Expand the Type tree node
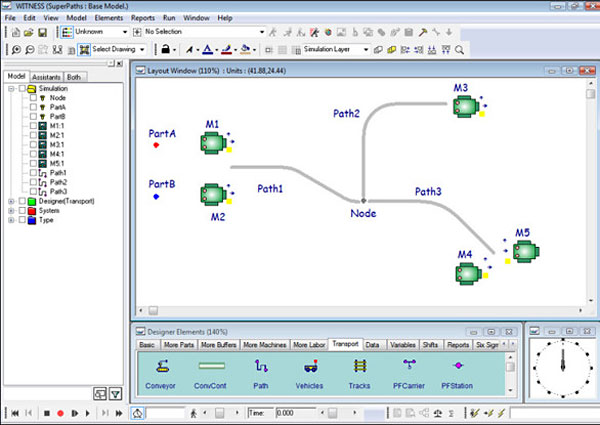The image size is (600, 425). click(x=11, y=220)
